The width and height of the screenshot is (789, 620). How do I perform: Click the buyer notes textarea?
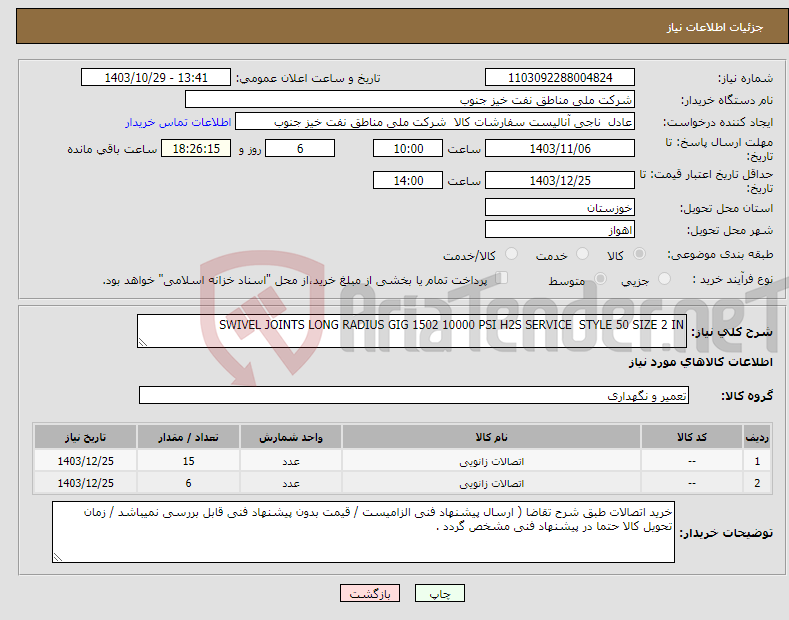click(363, 532)
